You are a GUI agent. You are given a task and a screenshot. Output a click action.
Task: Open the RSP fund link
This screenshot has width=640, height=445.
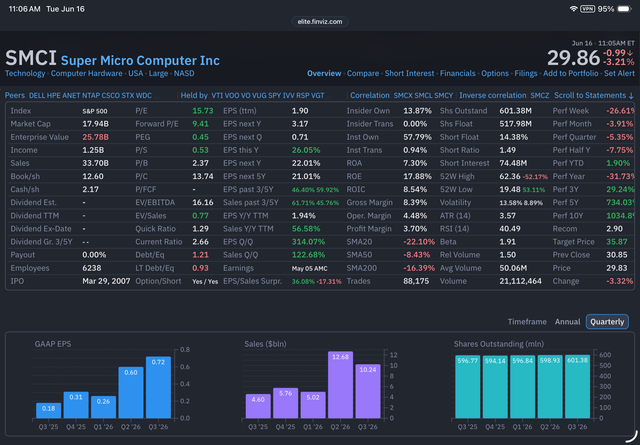[x=302, y=96]
